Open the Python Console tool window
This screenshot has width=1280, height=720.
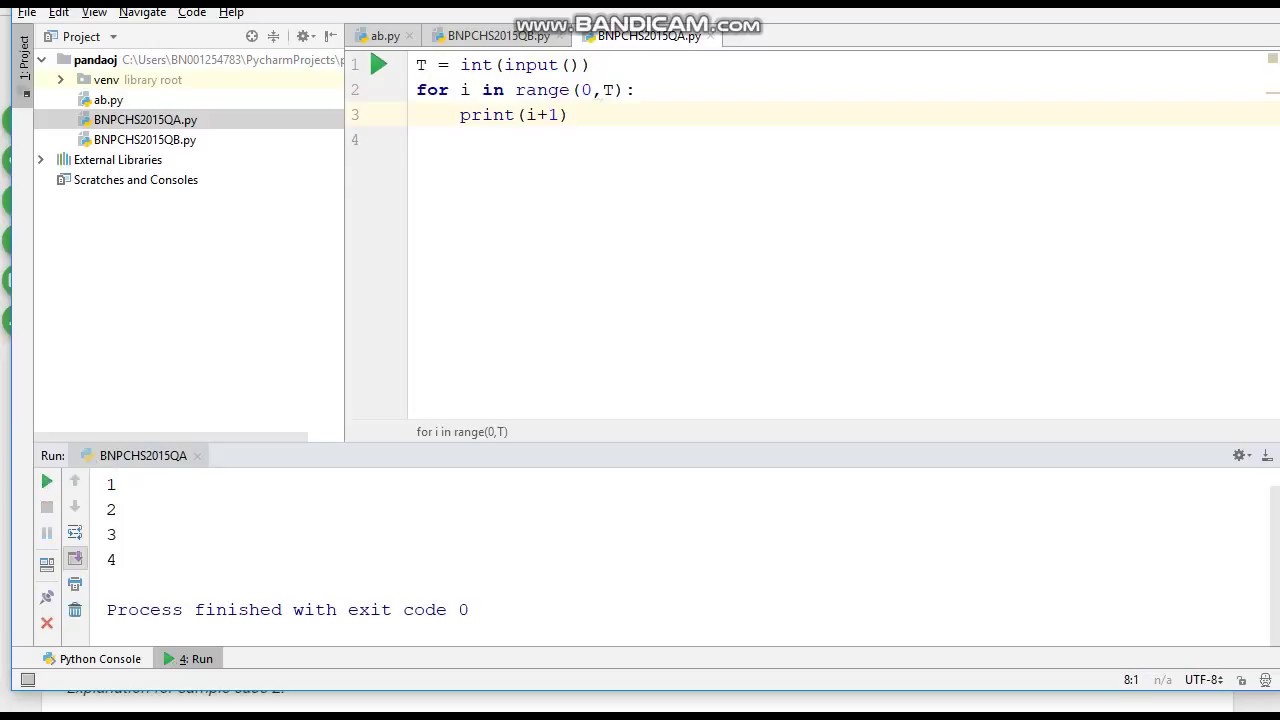tap(92, 659)
